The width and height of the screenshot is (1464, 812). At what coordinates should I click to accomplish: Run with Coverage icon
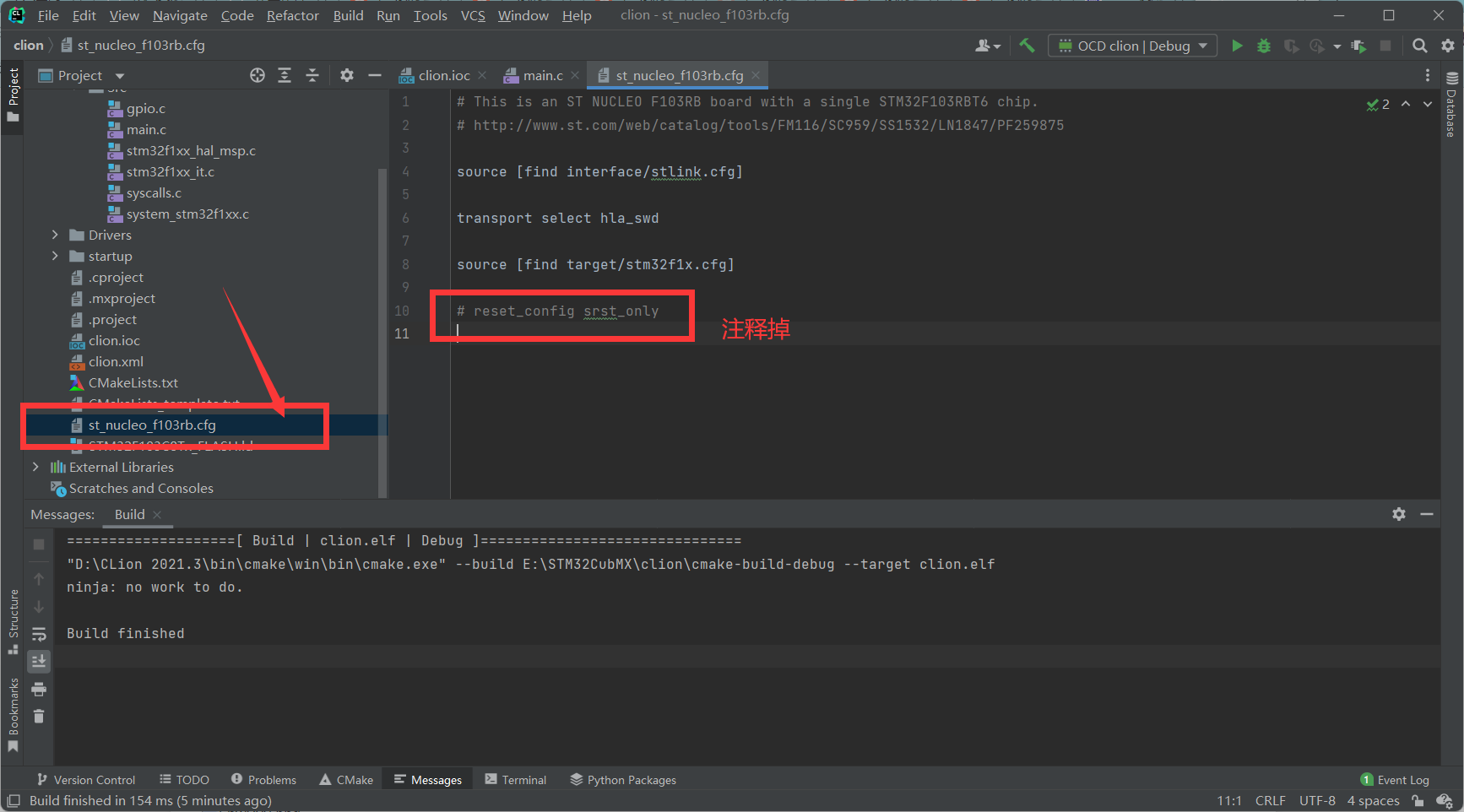point(1291,46)
